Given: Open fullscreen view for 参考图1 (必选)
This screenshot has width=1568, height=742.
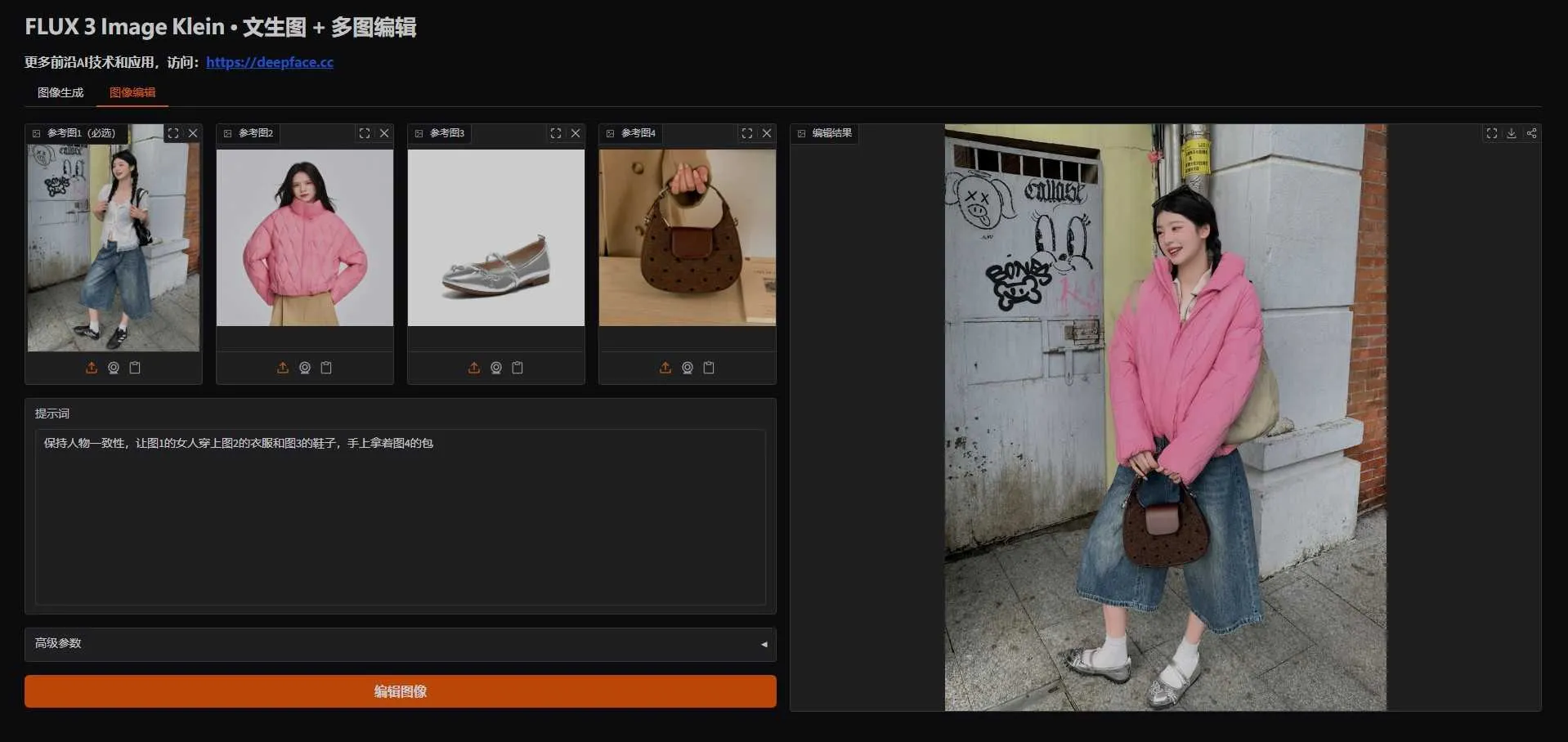Looking at the screenshot, I should pos(173,133).
